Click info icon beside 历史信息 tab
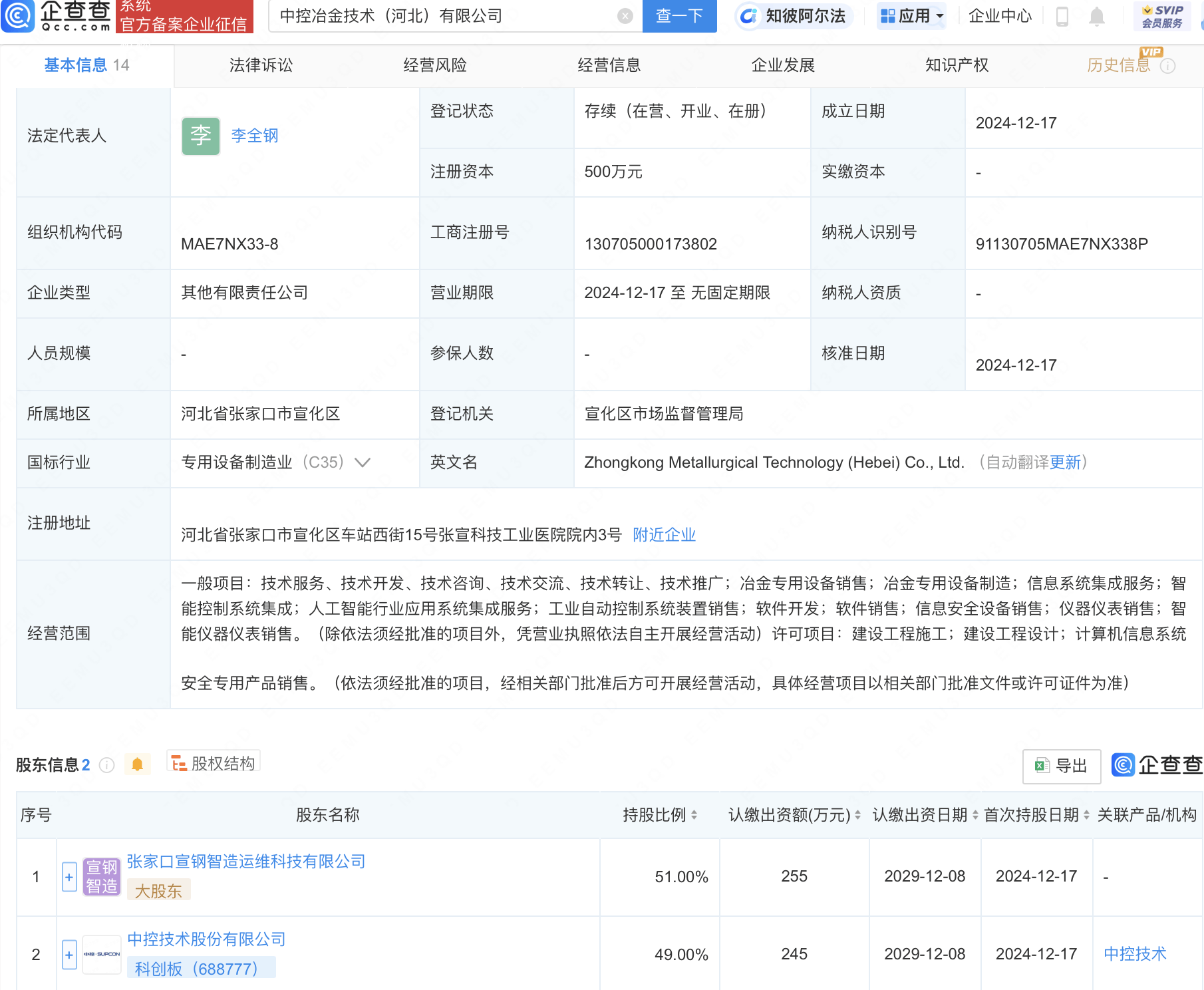This screenshot has width=1204, height=990. click(1167, 66)
